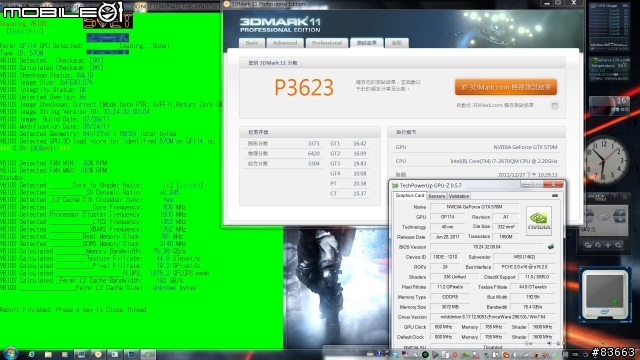The width and height of the screenshot is (640, 360).
Task: Click the BIOS save chip icon in GPU-Z
Action: pos(551,247)
